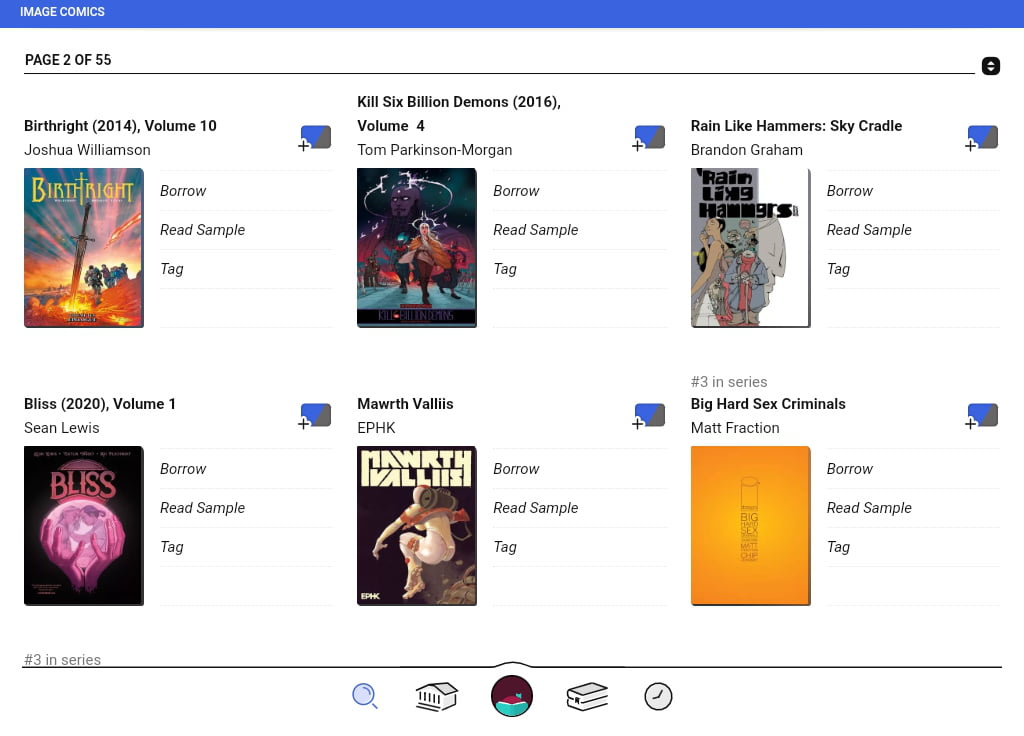1024x736 pixels.
Task: View author EPHK
Action: click(376, 428)
